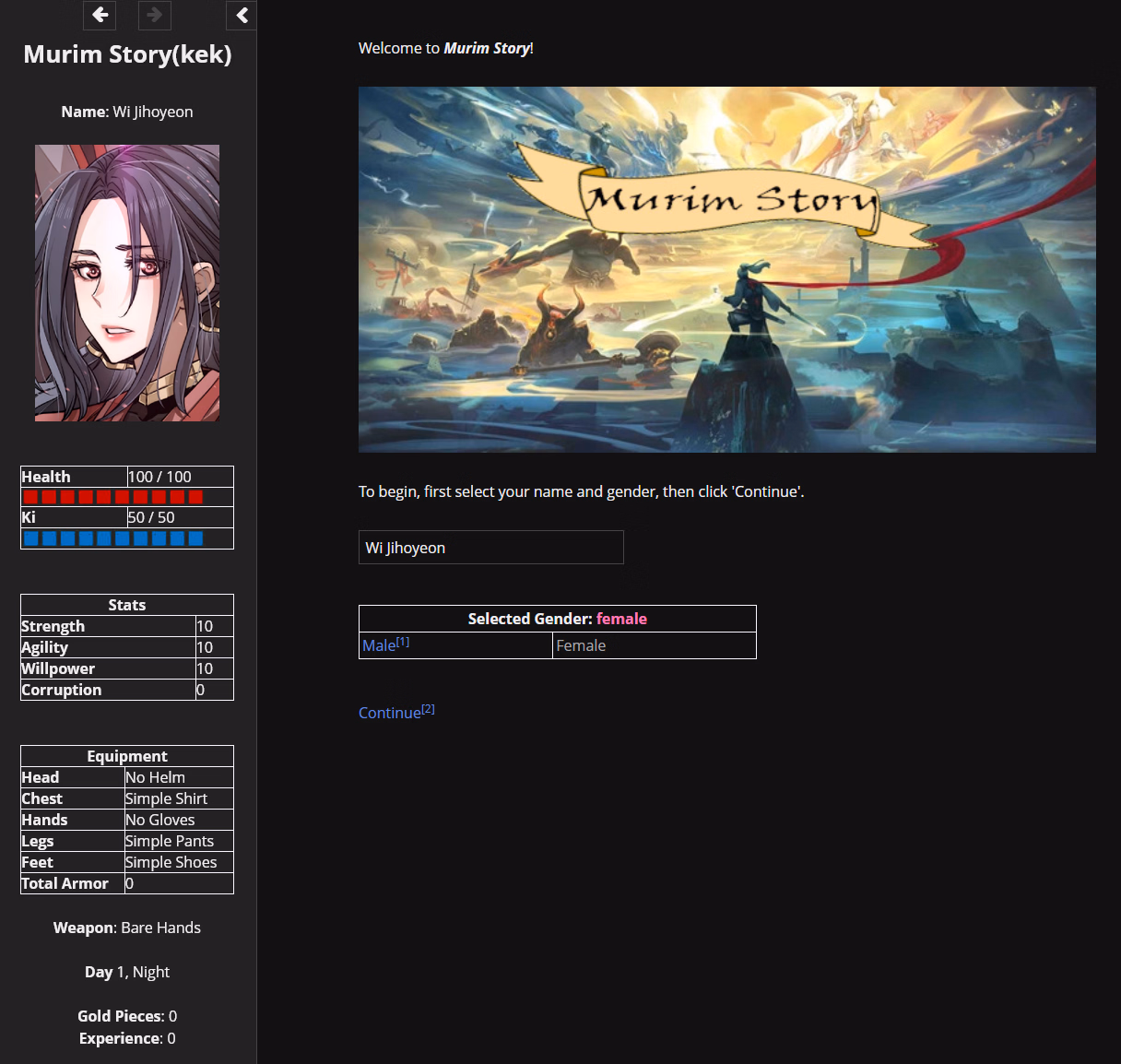
Task: Click the Continue link
Action: coord(396,712)
